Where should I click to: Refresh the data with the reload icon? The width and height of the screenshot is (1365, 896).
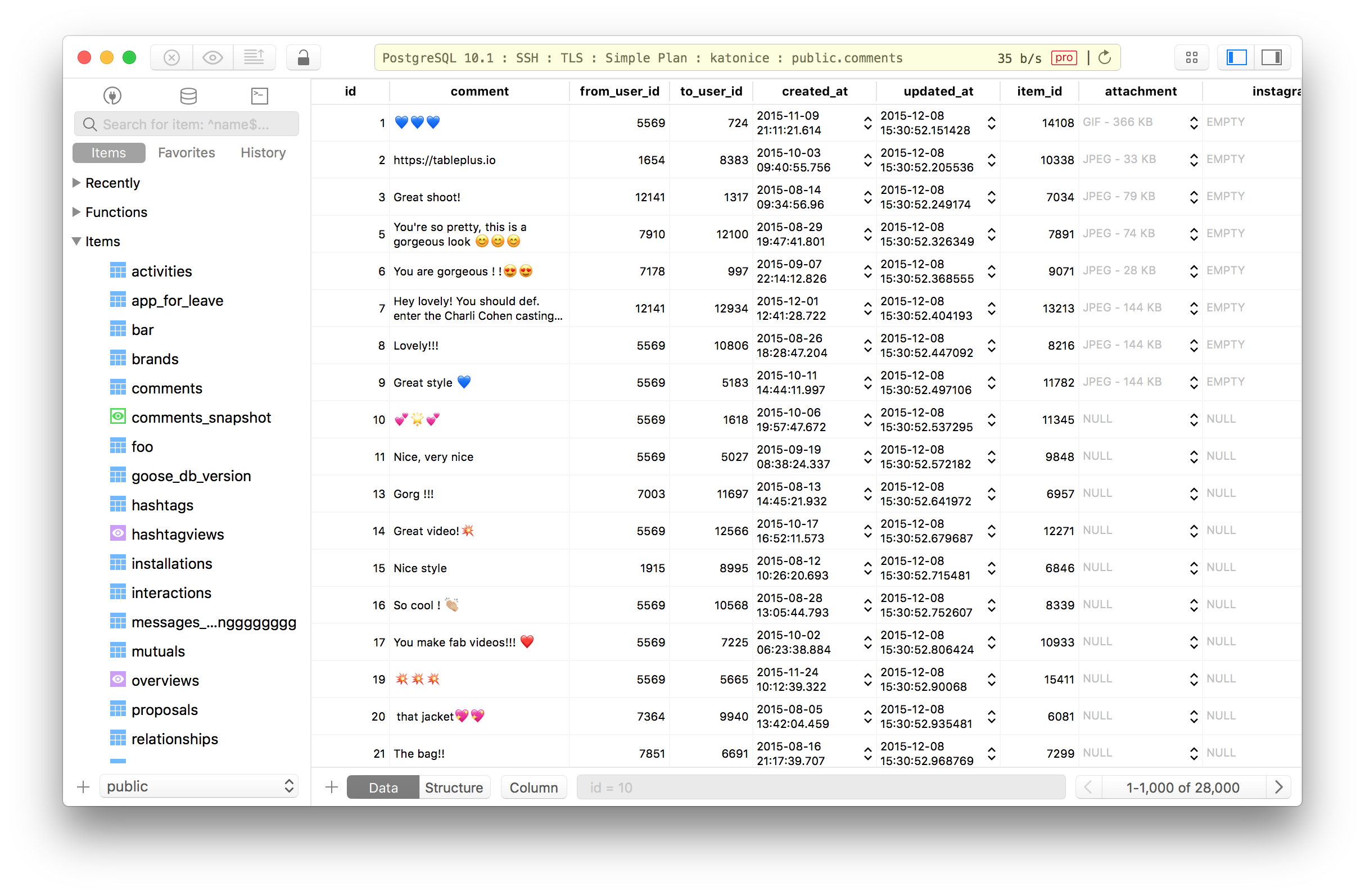click(1104, 57)
